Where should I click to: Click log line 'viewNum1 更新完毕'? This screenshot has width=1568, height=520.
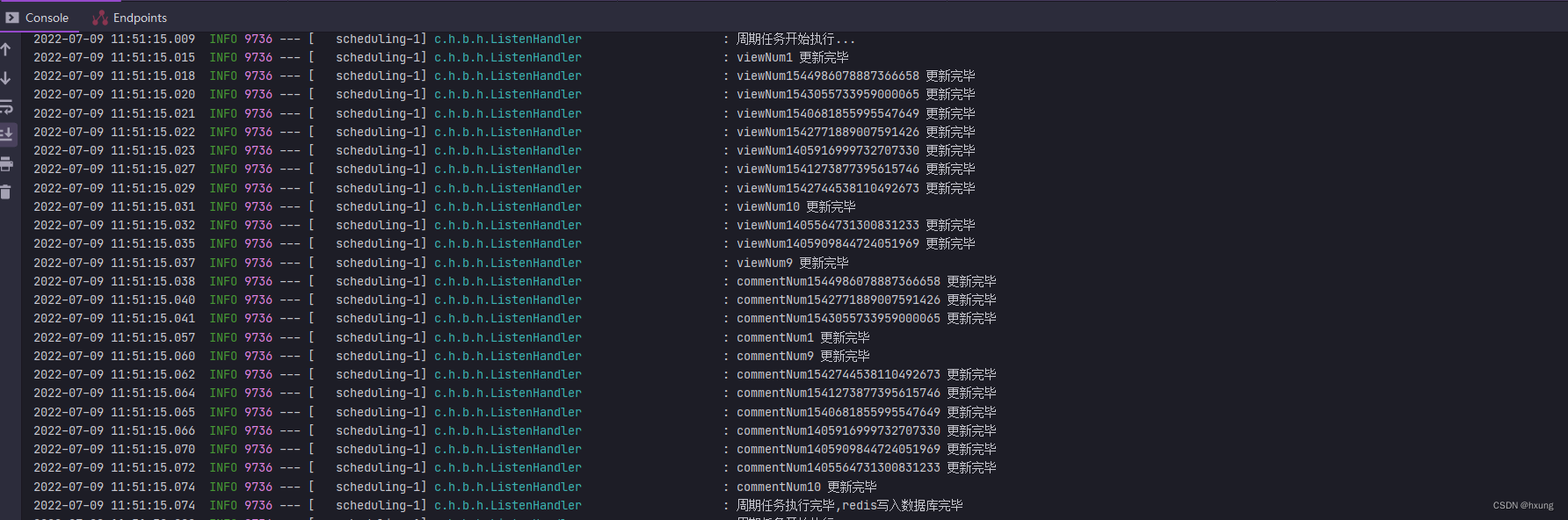[x=793, y=57]
